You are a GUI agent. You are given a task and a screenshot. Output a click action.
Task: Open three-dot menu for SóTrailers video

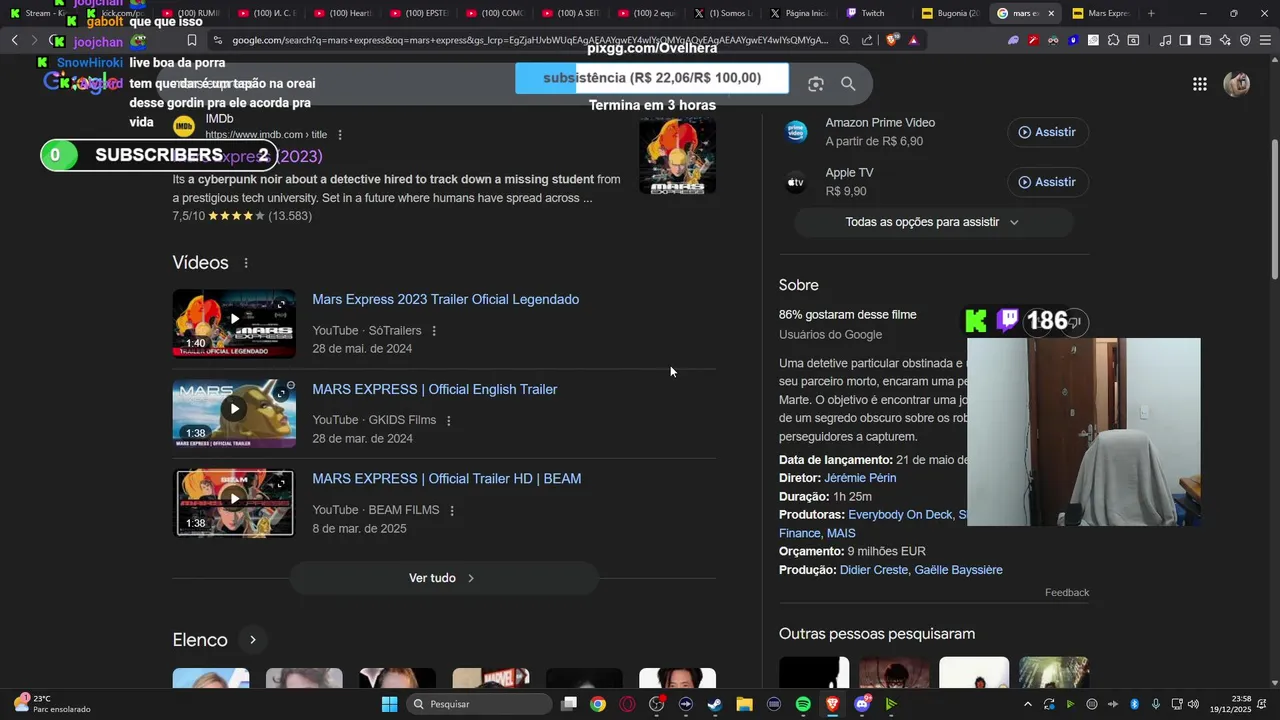(x=434, y=331)
